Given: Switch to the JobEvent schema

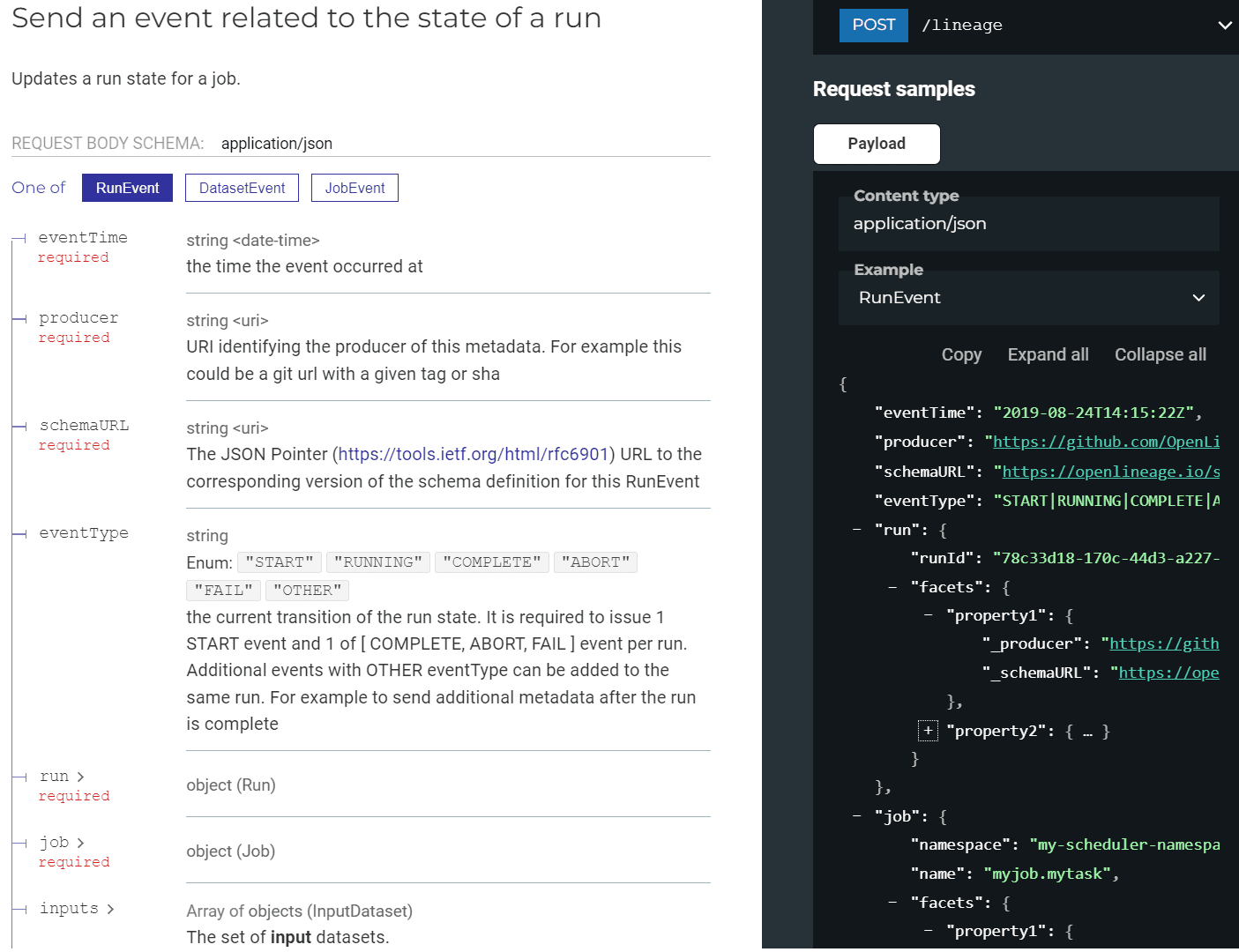Looking at the screenshot, I should (355, 188).
